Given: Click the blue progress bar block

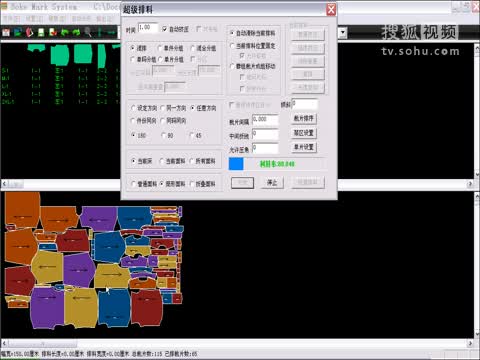Looking at the screenshot, I should click(236, 164).
